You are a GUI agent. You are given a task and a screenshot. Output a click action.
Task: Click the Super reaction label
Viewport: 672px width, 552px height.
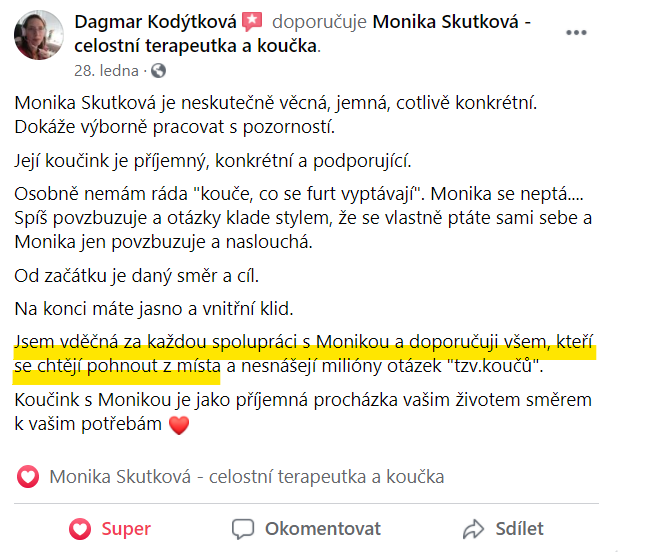pos(126,529)
